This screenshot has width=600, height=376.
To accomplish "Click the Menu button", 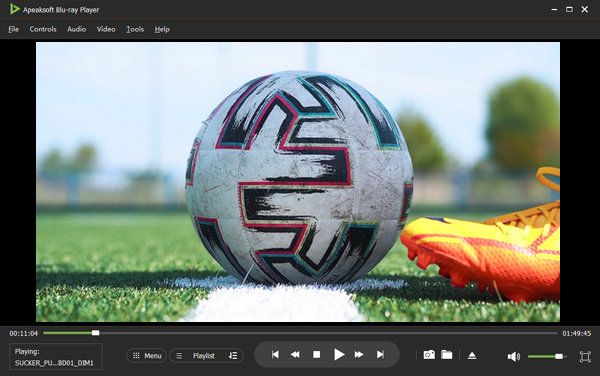I will pos(147,356).
